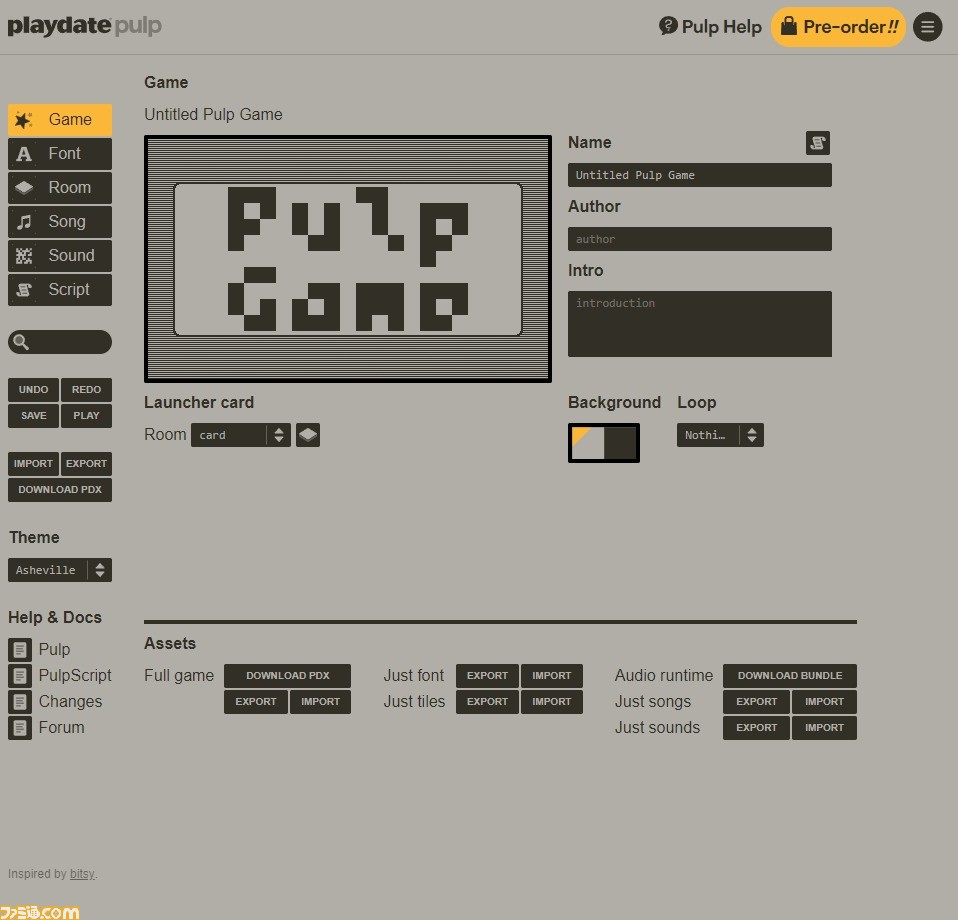Open the Changes link
The width and height of the screenshot is (958, 920).
pos(70,702)
